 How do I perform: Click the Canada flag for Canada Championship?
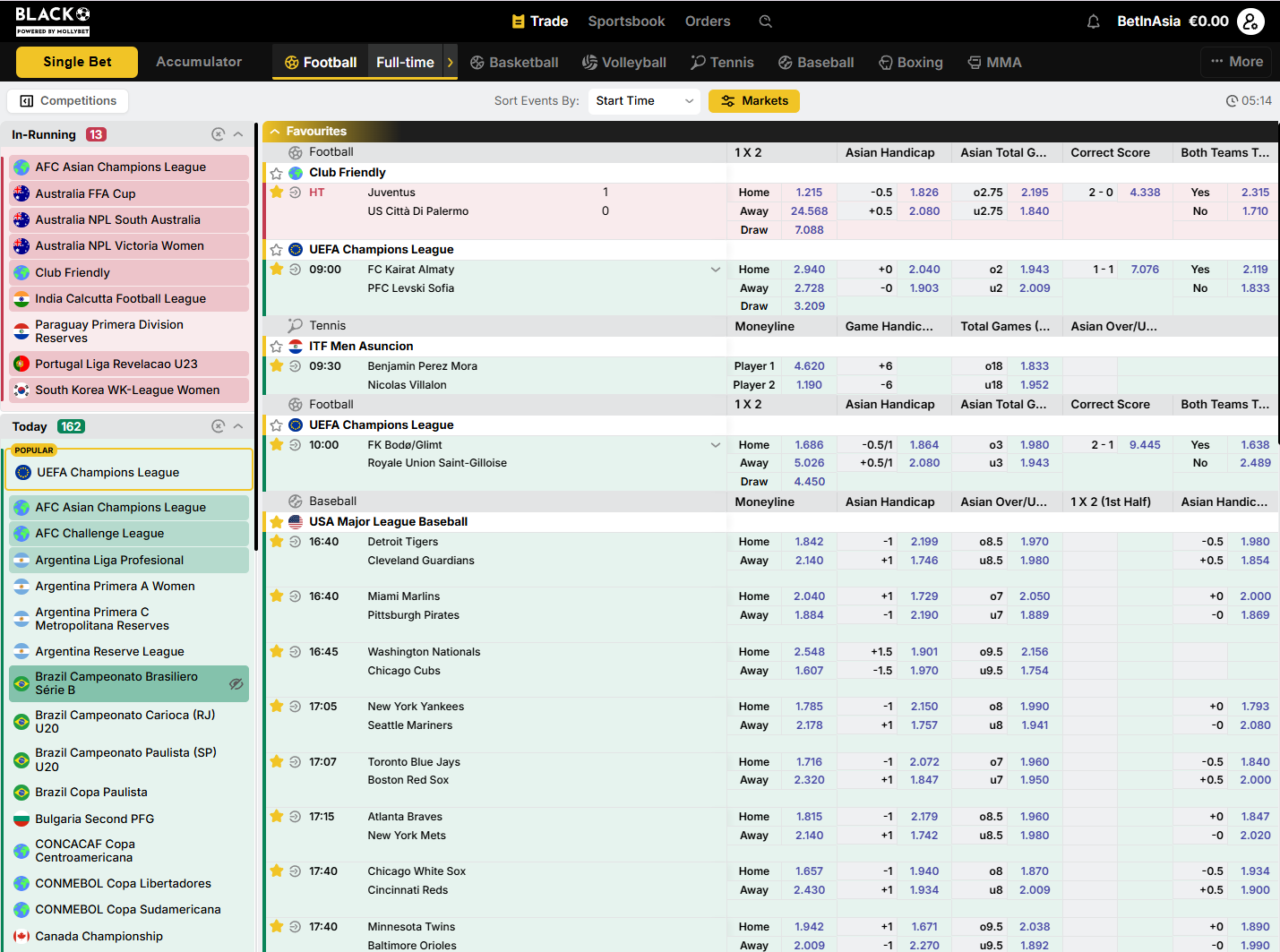pyautogui.click(x=21, y=936)
